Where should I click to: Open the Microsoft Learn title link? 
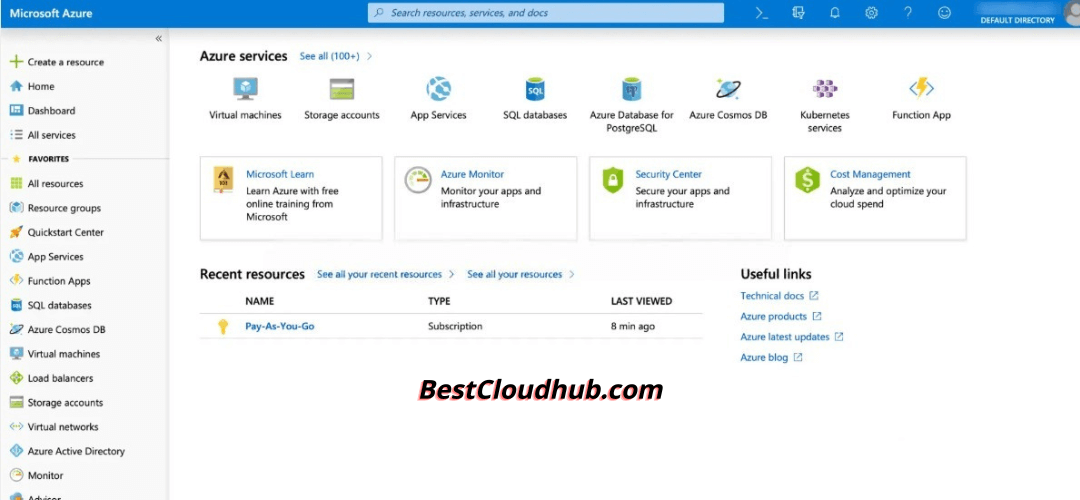click(x=280, y=175)
